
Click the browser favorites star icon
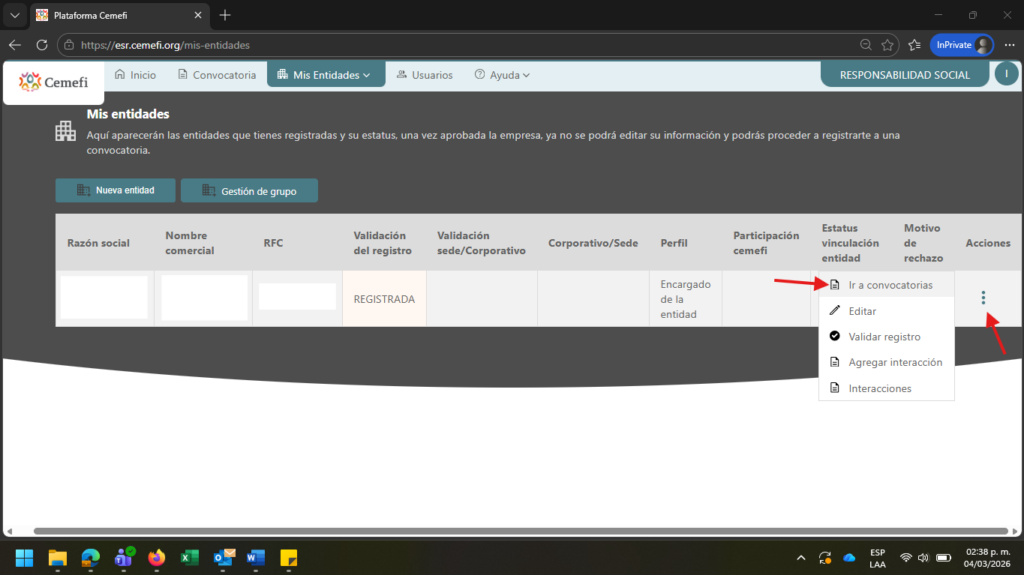887,45
